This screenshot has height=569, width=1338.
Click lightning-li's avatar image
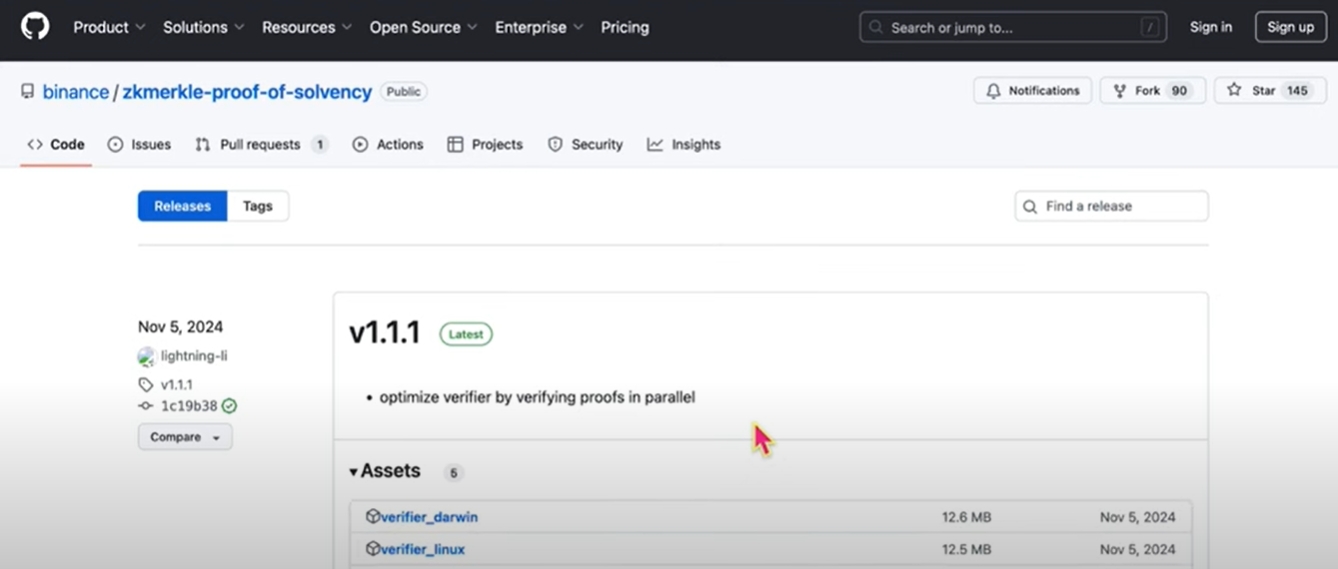tap(147, 356)
